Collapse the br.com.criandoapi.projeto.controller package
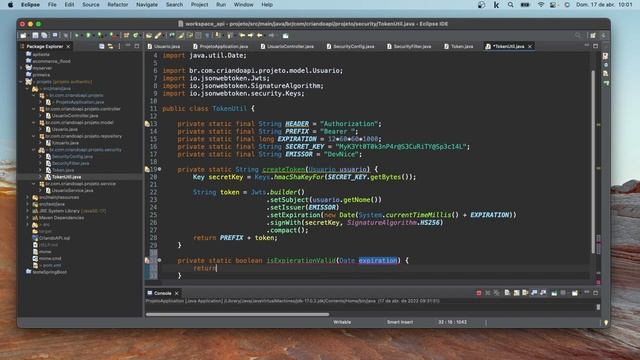The width and height of the screenshot is (640, 360). [34, 109]
